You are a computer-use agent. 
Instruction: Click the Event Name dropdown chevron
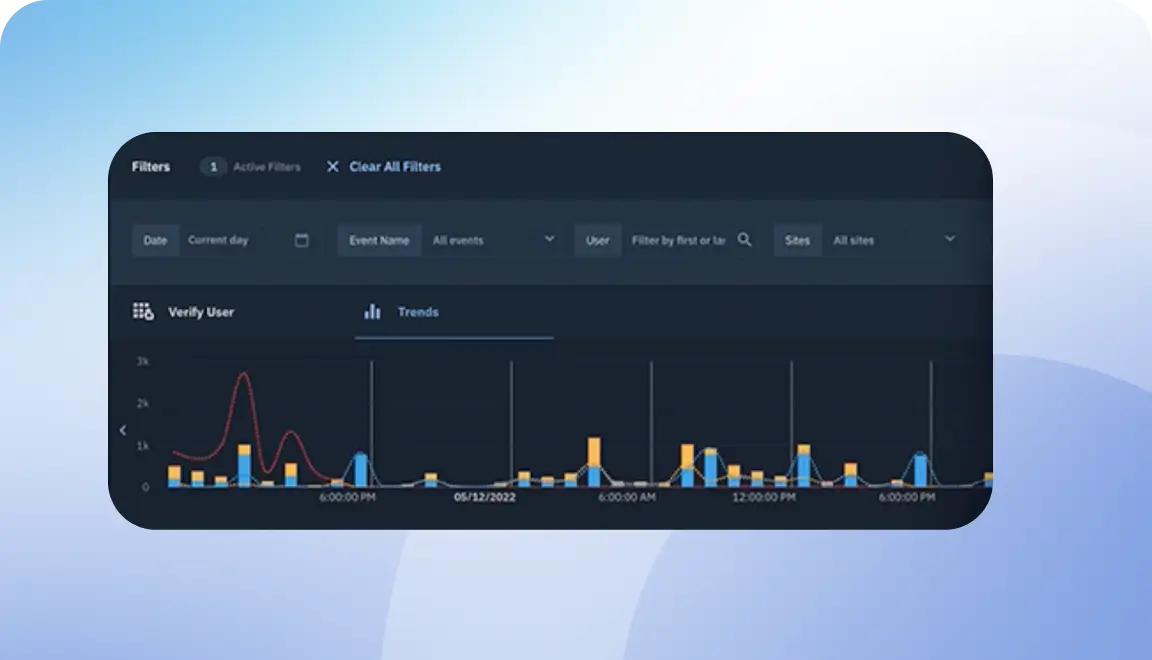coord(549,239)
